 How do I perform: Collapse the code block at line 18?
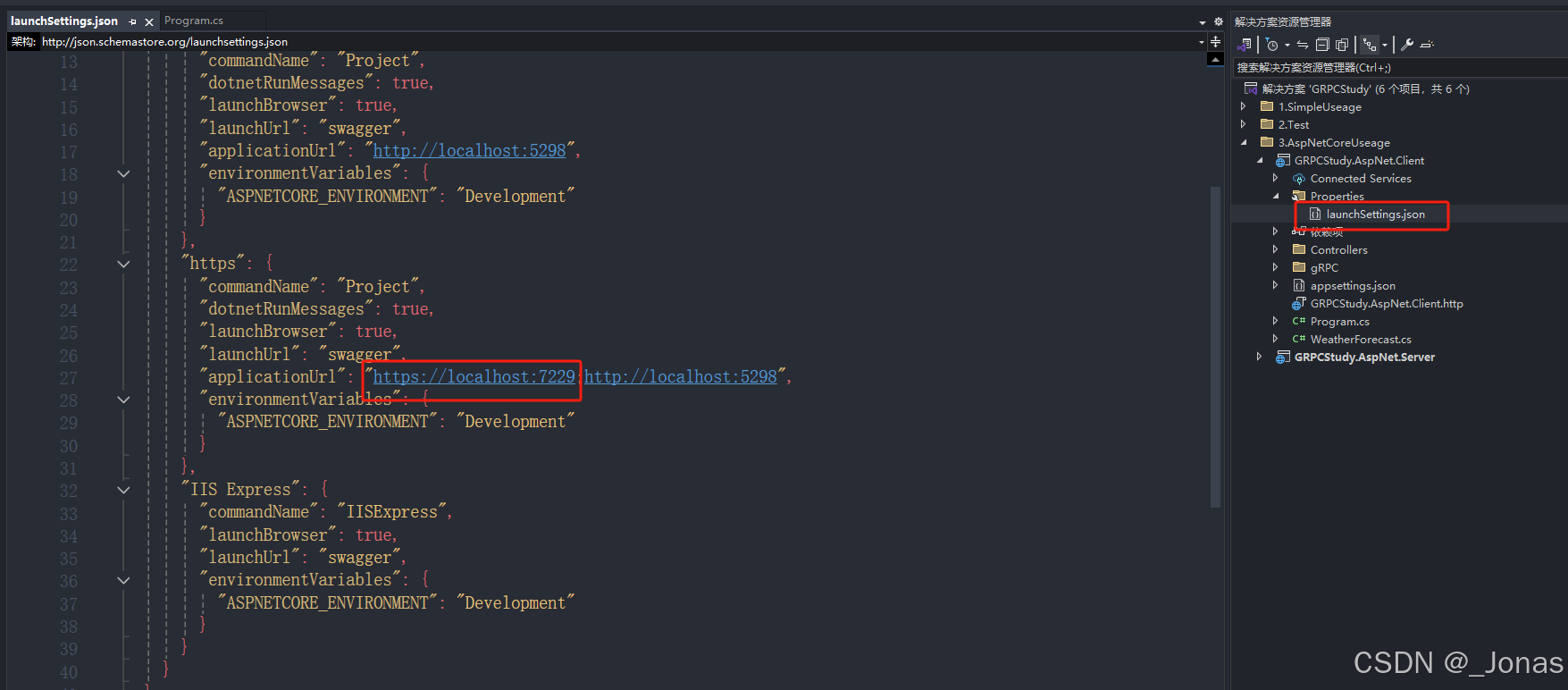(123, 173)
